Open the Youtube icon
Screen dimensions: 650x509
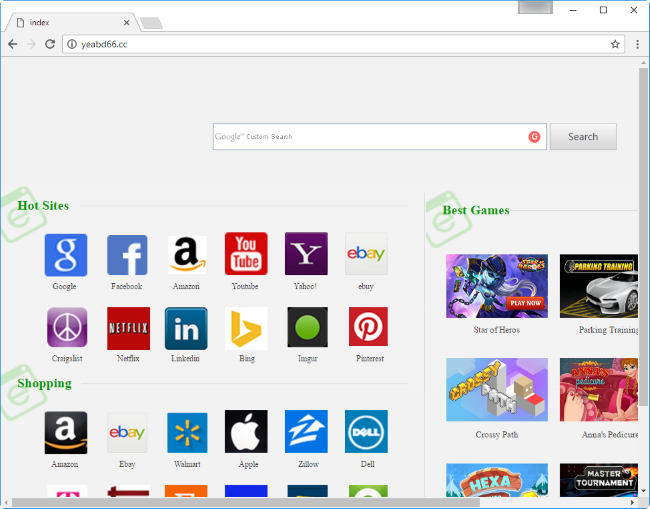click(x=246, y=254)
